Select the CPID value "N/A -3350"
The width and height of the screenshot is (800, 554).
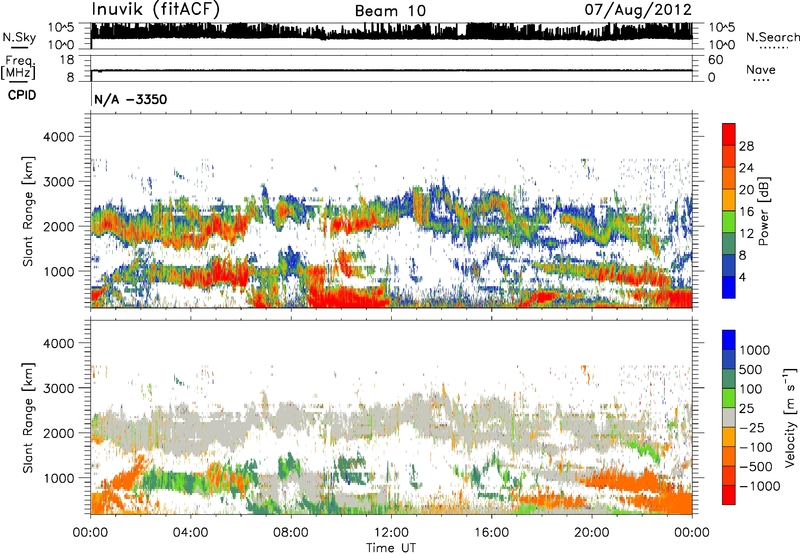pyautogui.click(x=131, y=99)
